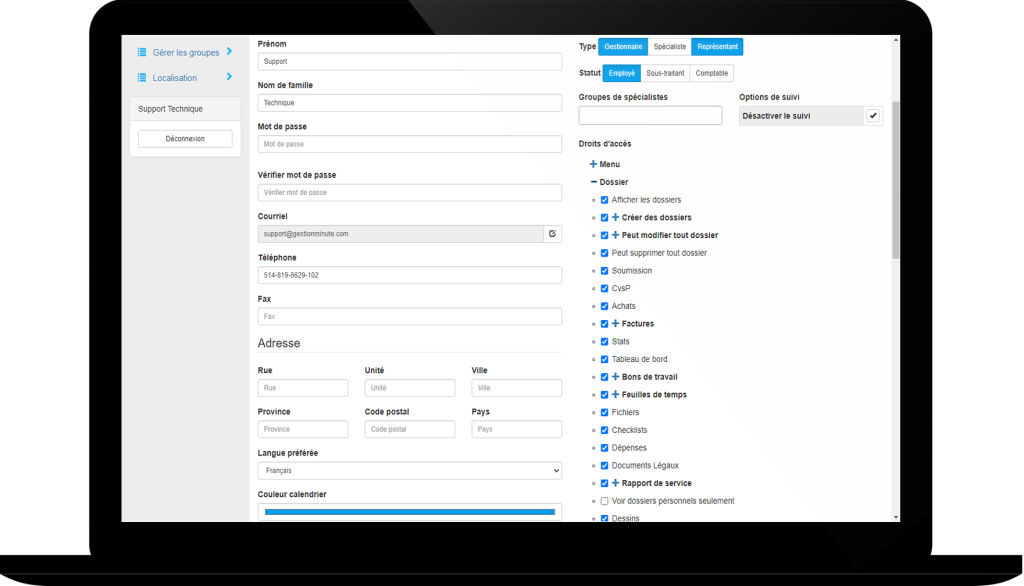The image size is (1024, 586).
Task: Select the Gestionnaire type
Action: [623, 46]
